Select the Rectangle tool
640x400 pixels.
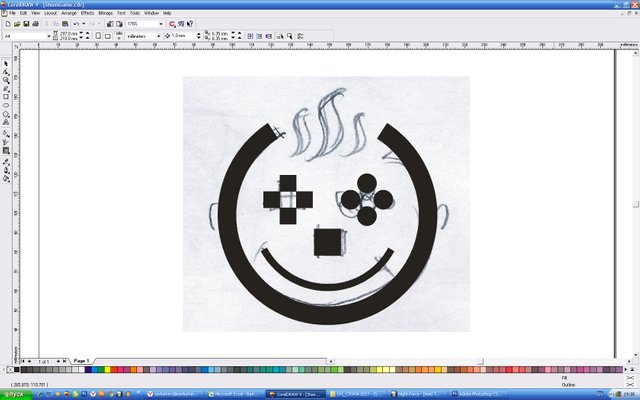click(x=6, y=97)
